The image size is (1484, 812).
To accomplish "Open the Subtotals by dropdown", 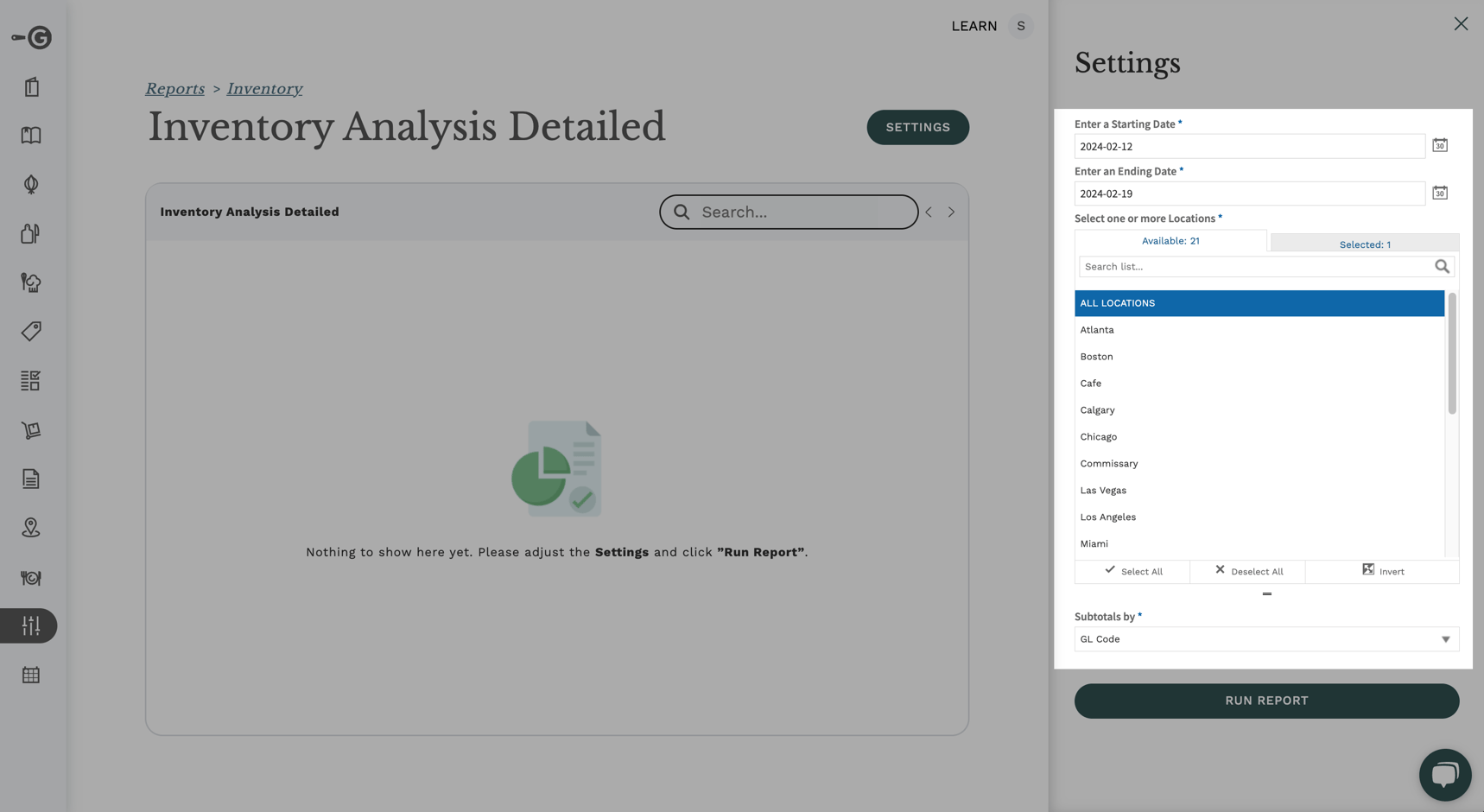I will pyautogui.click(x=1265, y=638).
